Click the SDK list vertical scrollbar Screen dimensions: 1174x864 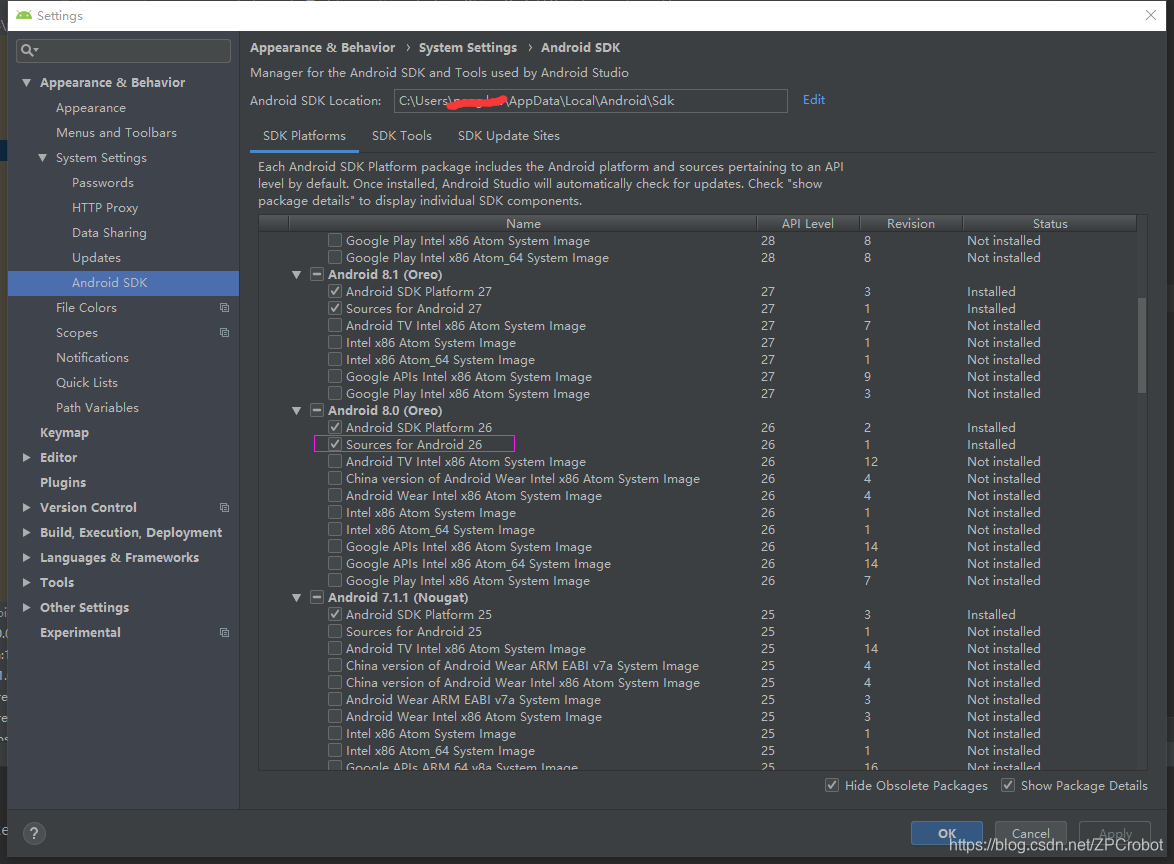(x=1142, y=345)
